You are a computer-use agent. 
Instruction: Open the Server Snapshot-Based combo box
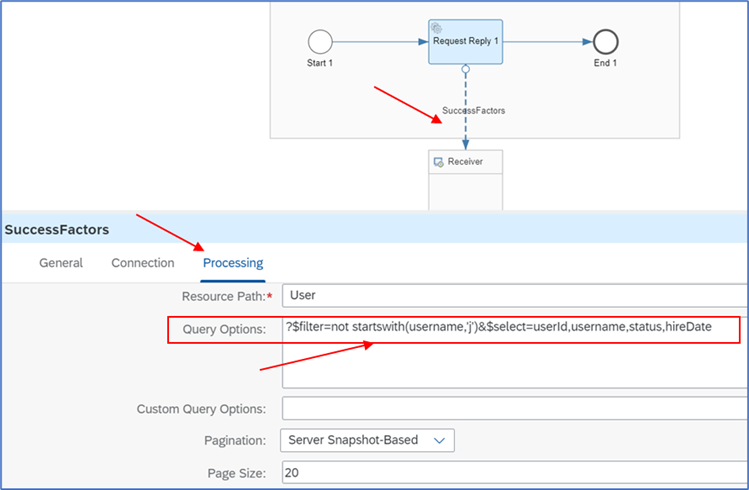click(x=367, y=440)
